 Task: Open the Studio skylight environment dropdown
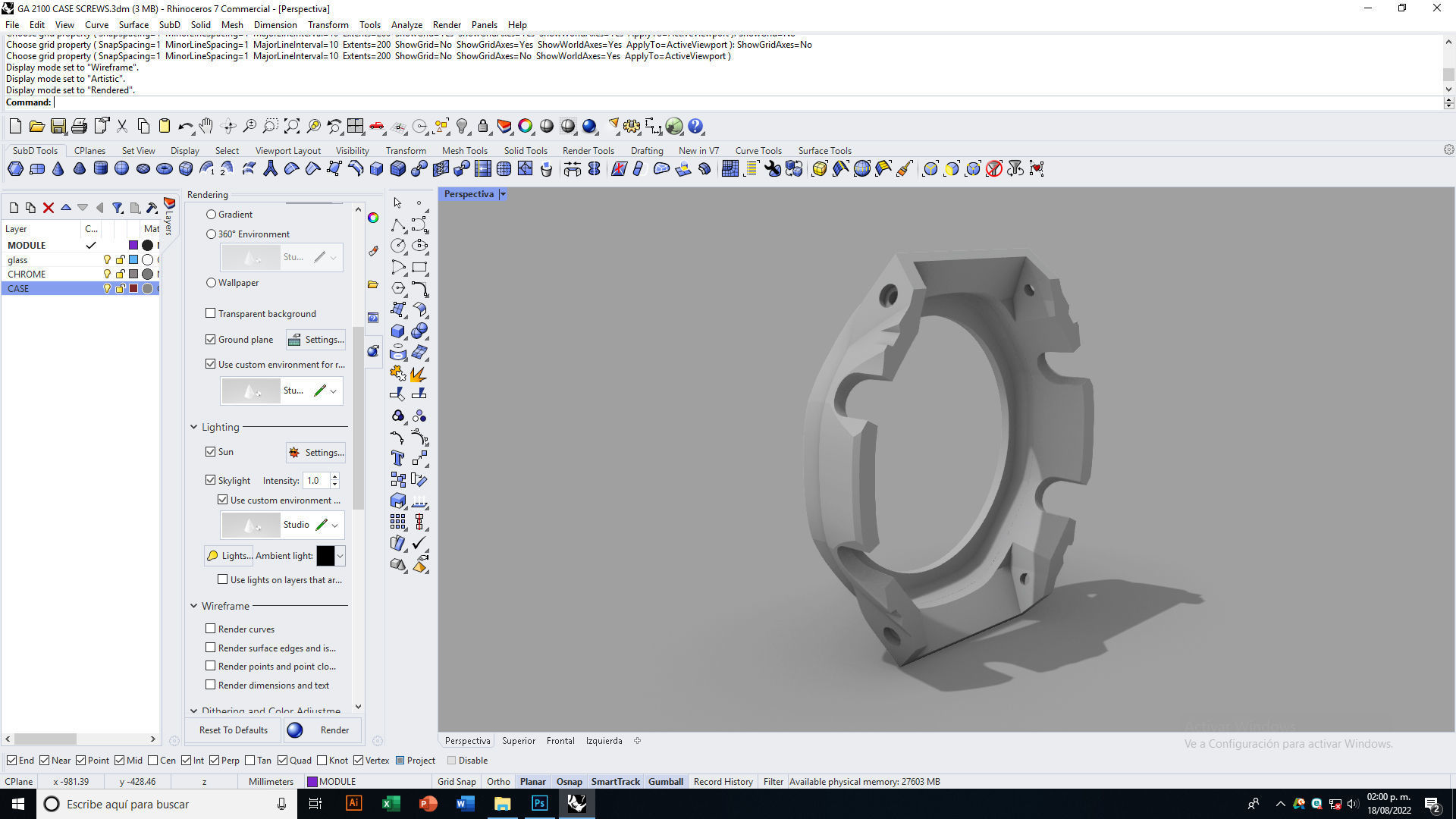pos(334,525)
